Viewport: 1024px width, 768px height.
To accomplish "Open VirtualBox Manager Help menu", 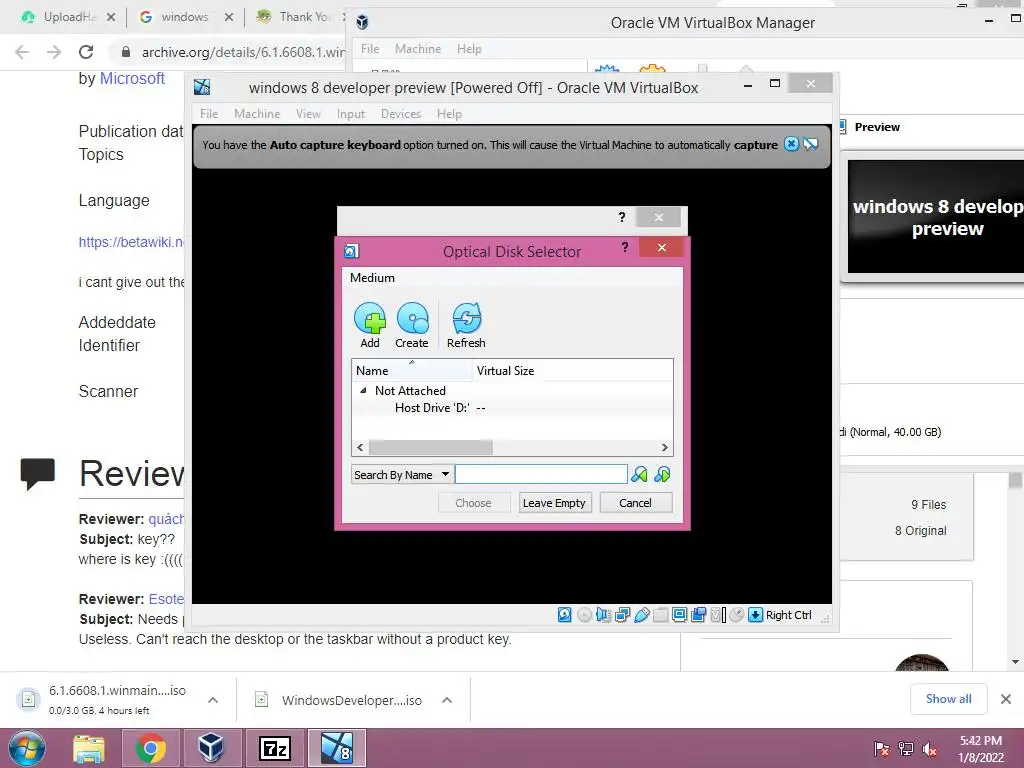I will point(469,49).
